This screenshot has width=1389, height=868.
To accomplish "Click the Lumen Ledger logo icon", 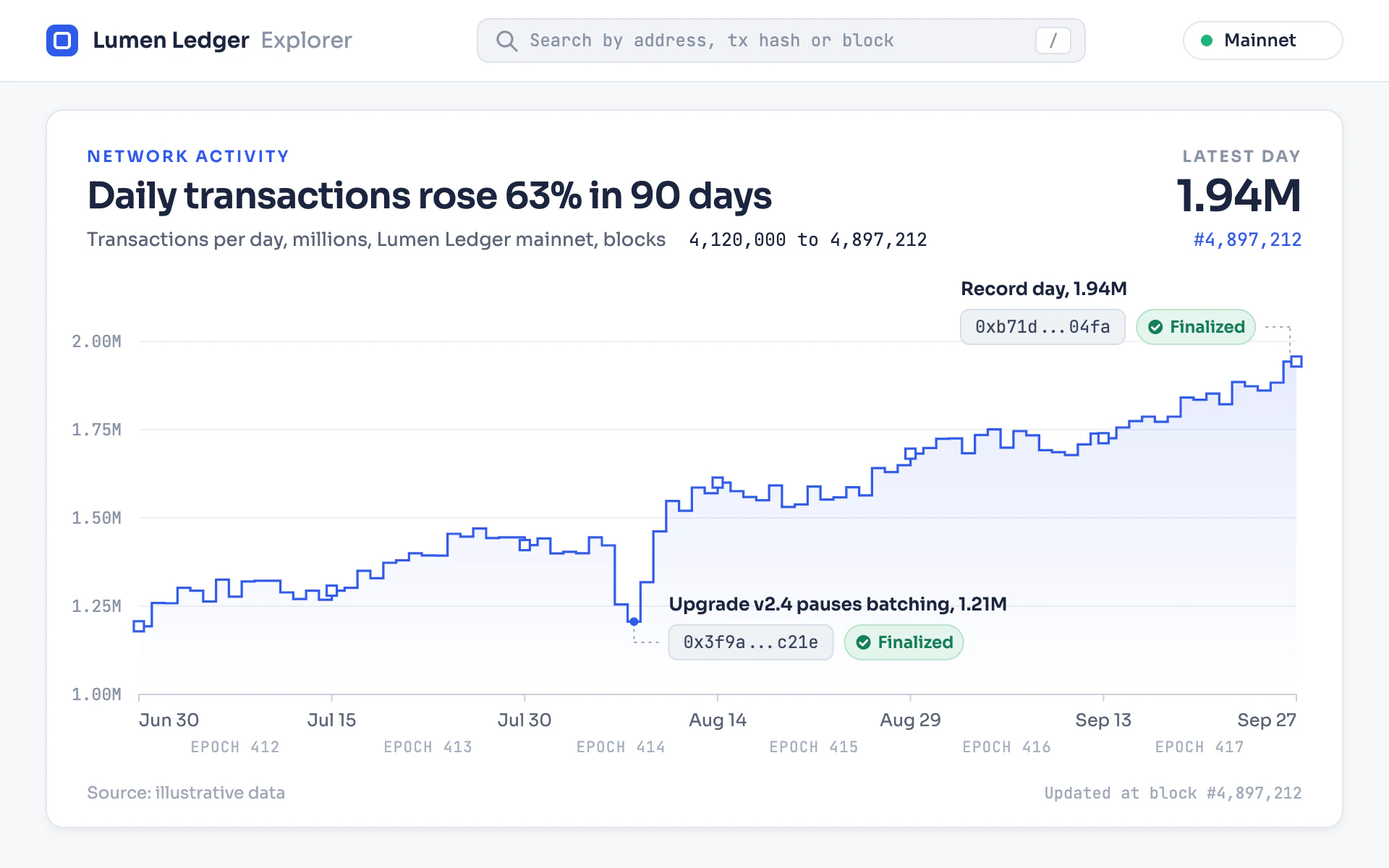I will (x=62, y=41).
